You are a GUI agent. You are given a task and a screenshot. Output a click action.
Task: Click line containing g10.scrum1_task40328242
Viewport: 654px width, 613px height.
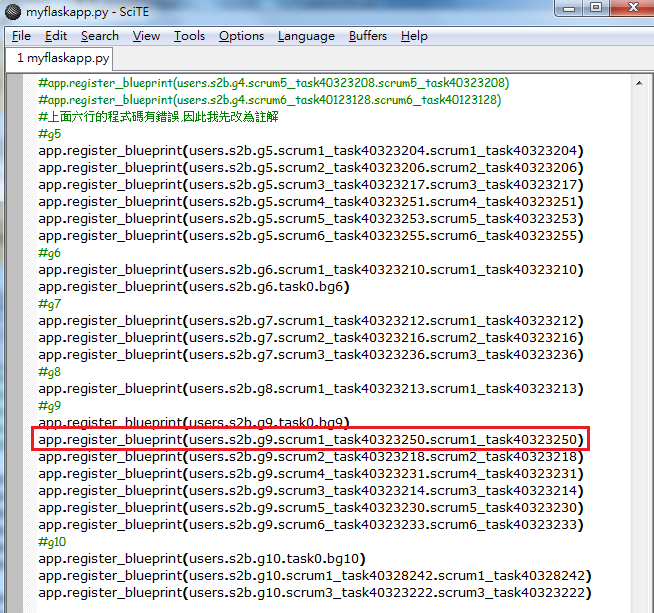315,576
